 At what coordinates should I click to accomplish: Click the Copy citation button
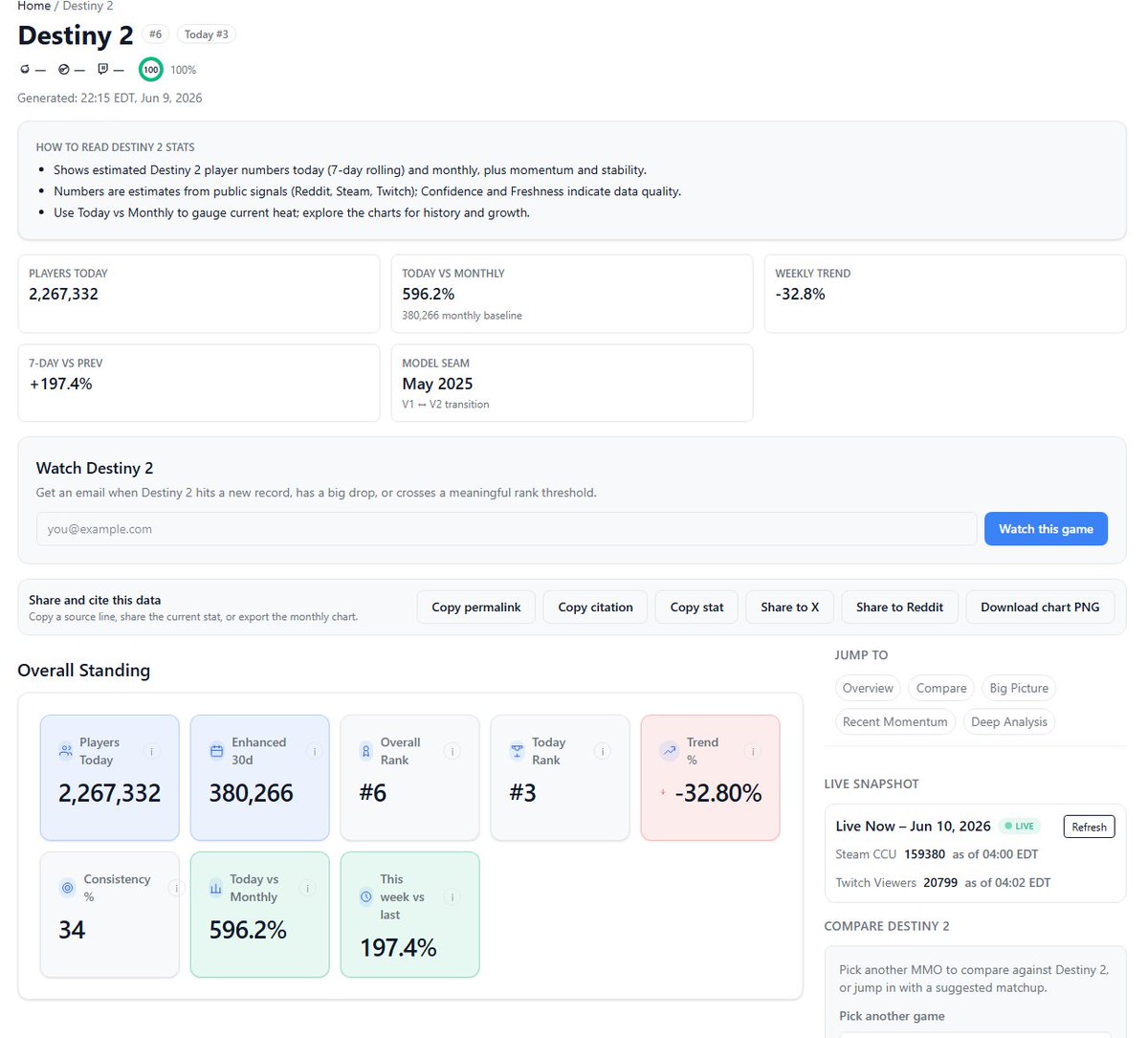pos(595,607)
